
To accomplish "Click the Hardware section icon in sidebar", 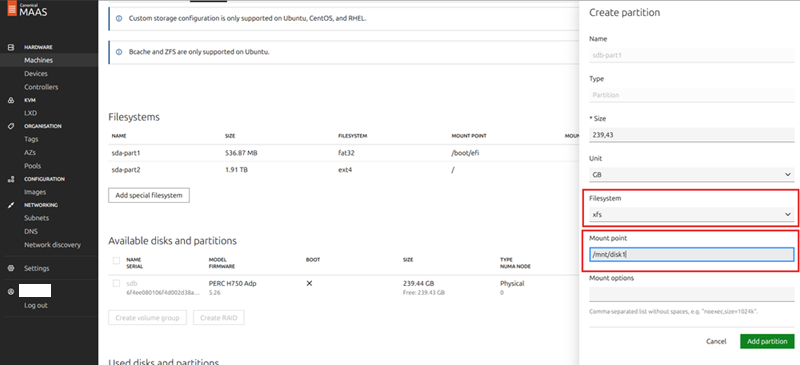I will [11, 47].
